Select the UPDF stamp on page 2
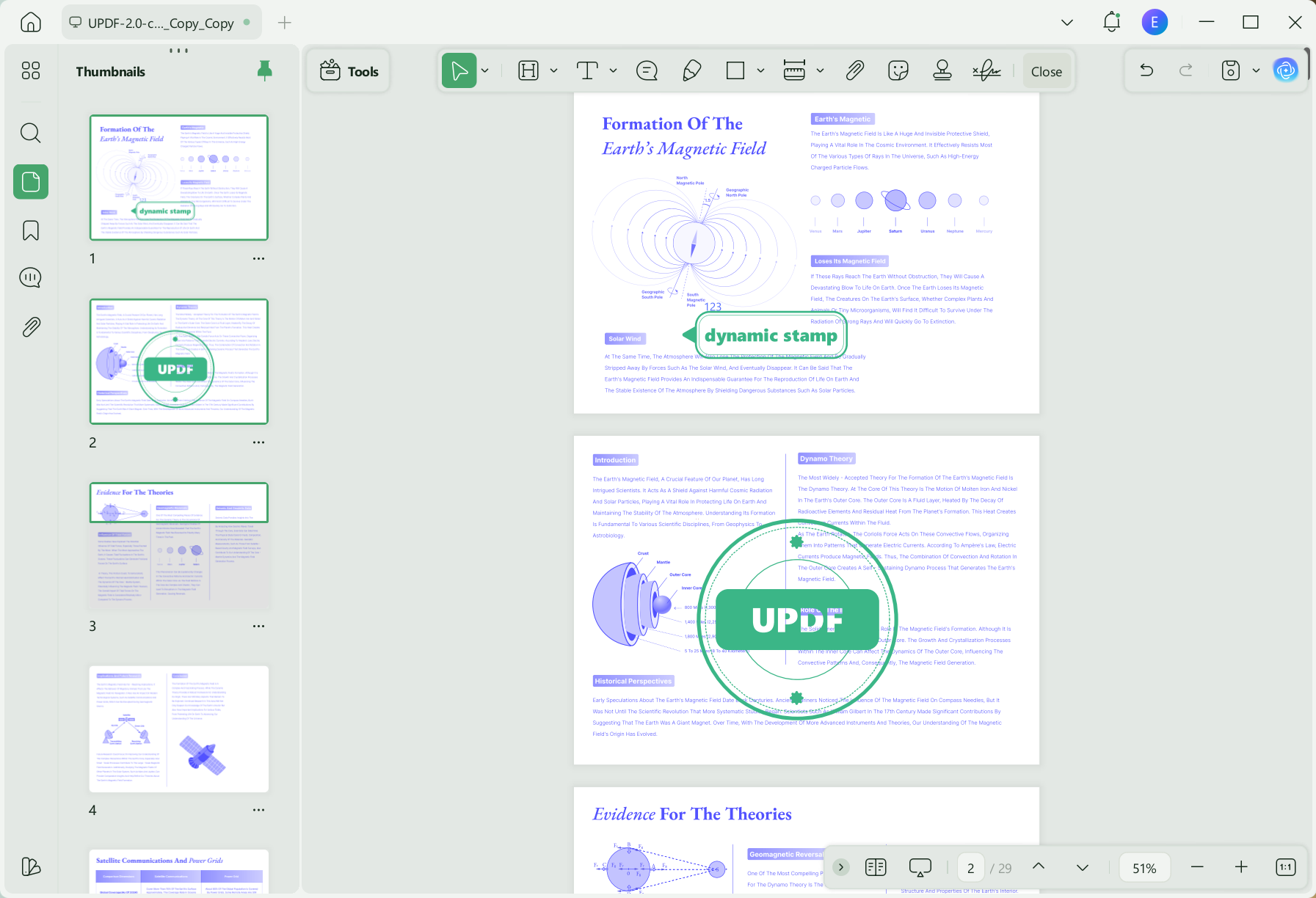This screenshot has width=1316, height=898. [x=797, y=620]
